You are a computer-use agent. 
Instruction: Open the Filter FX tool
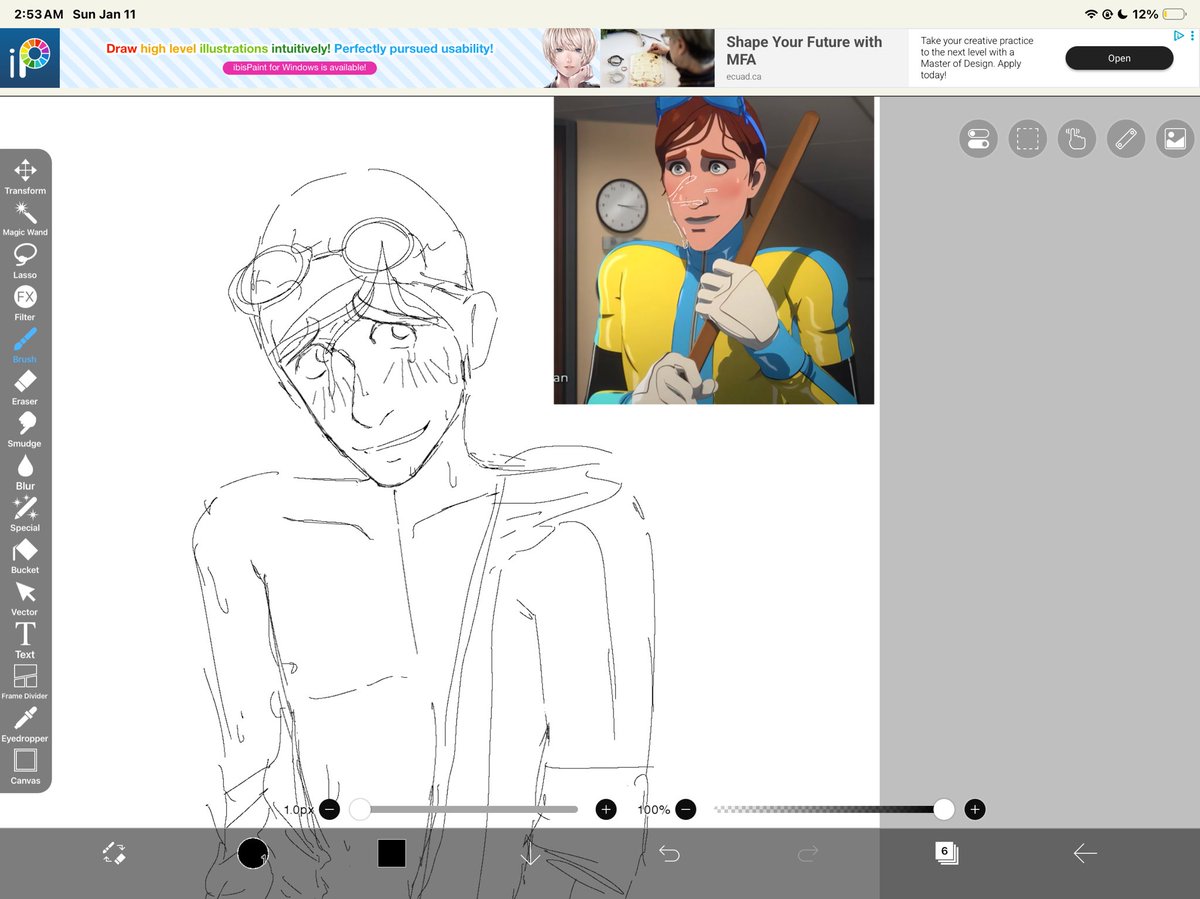point(25,303)
